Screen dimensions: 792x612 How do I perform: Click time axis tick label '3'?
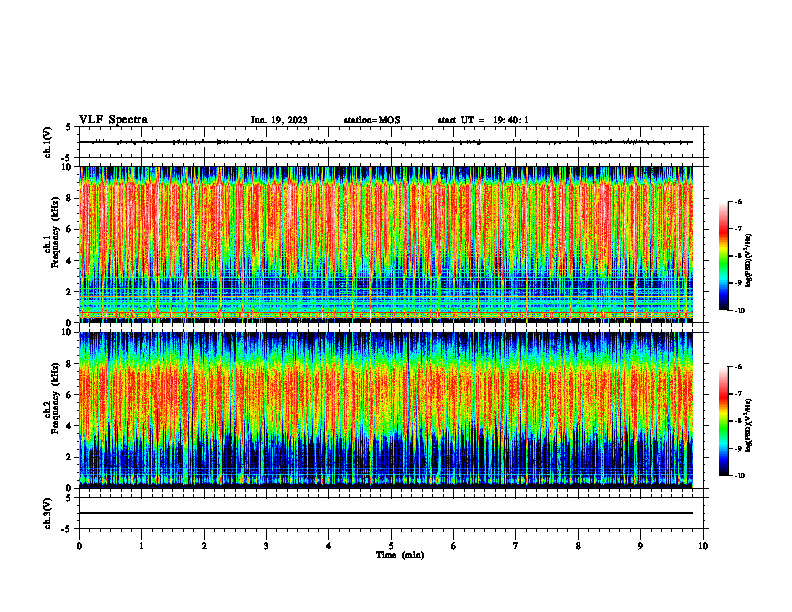pyautogui.click(x=266, y=546)
